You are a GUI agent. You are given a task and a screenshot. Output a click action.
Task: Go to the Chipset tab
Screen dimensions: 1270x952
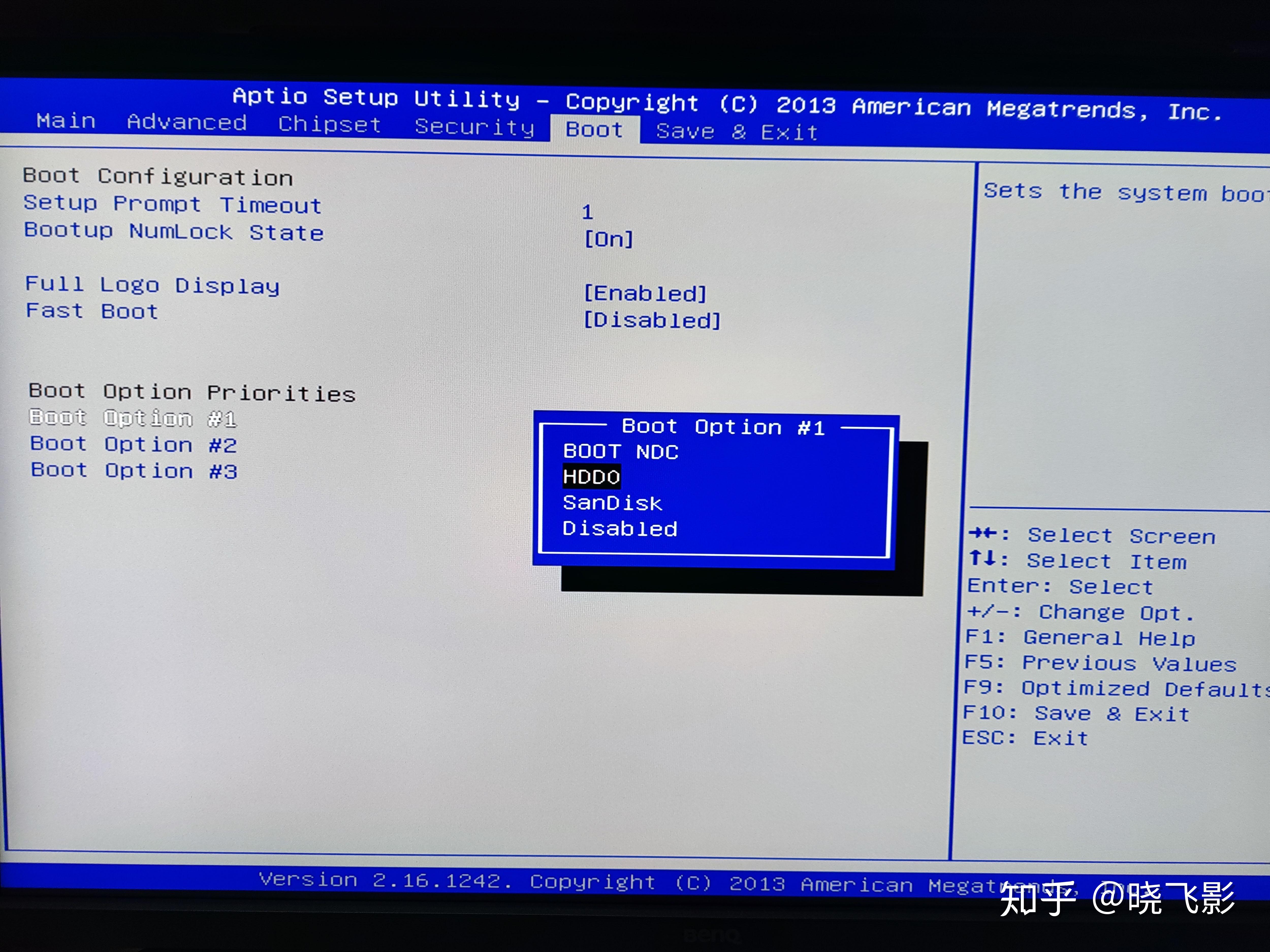coord(329,125)
